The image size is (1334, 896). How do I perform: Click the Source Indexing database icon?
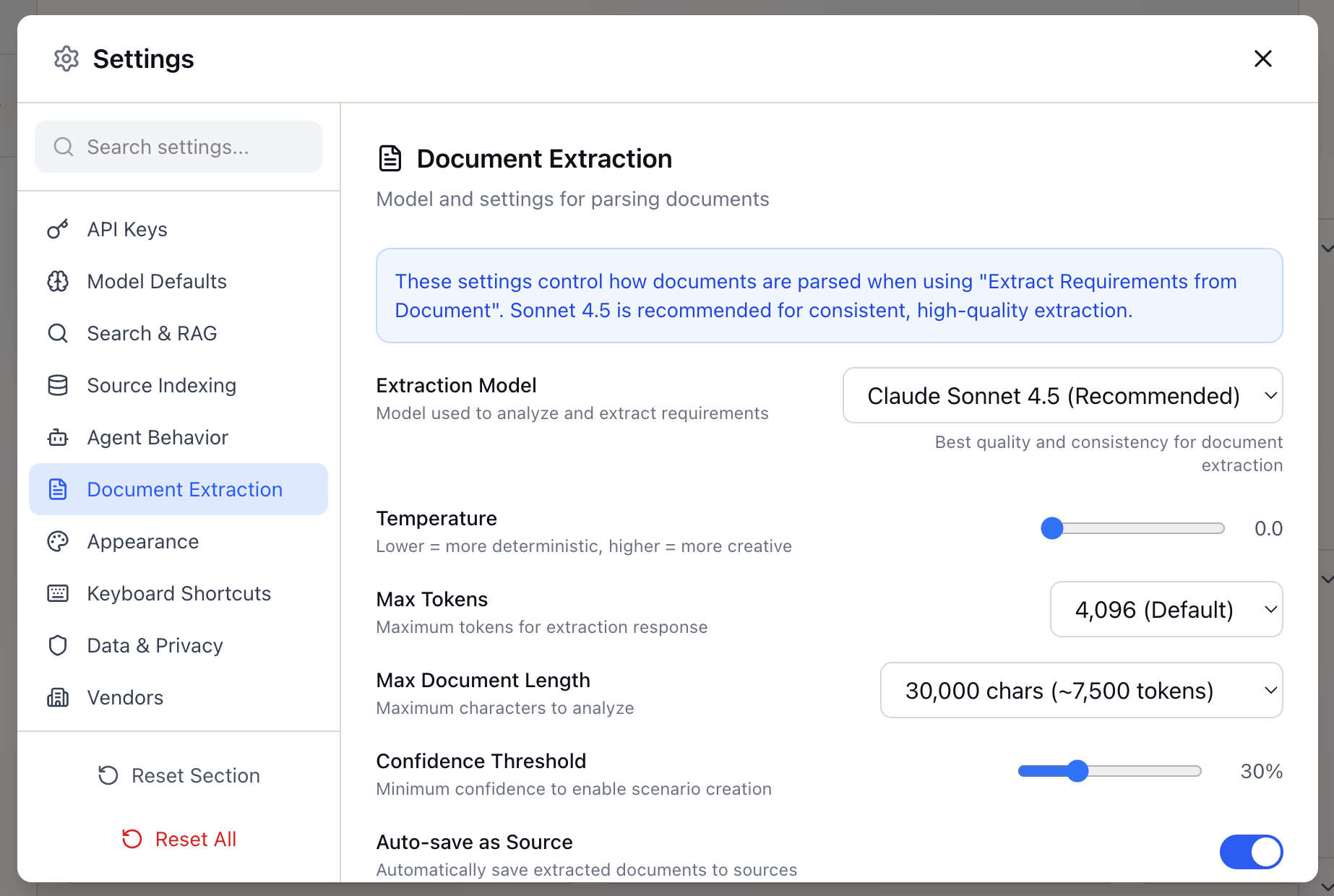click(x=58, y=385)
